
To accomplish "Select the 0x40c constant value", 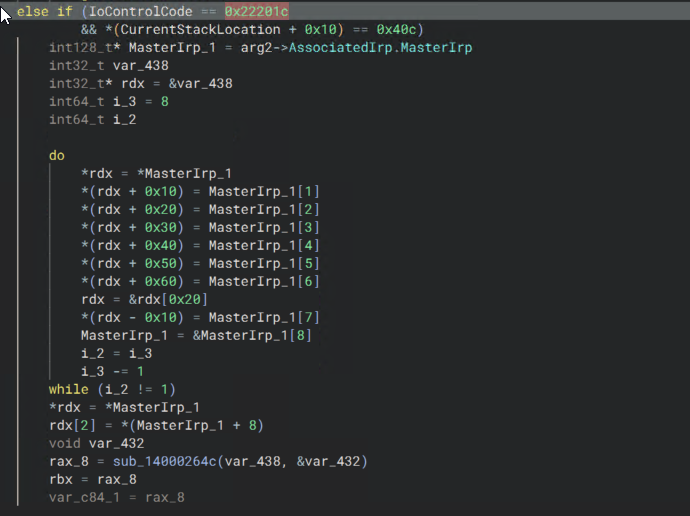I will pos(400,29).
